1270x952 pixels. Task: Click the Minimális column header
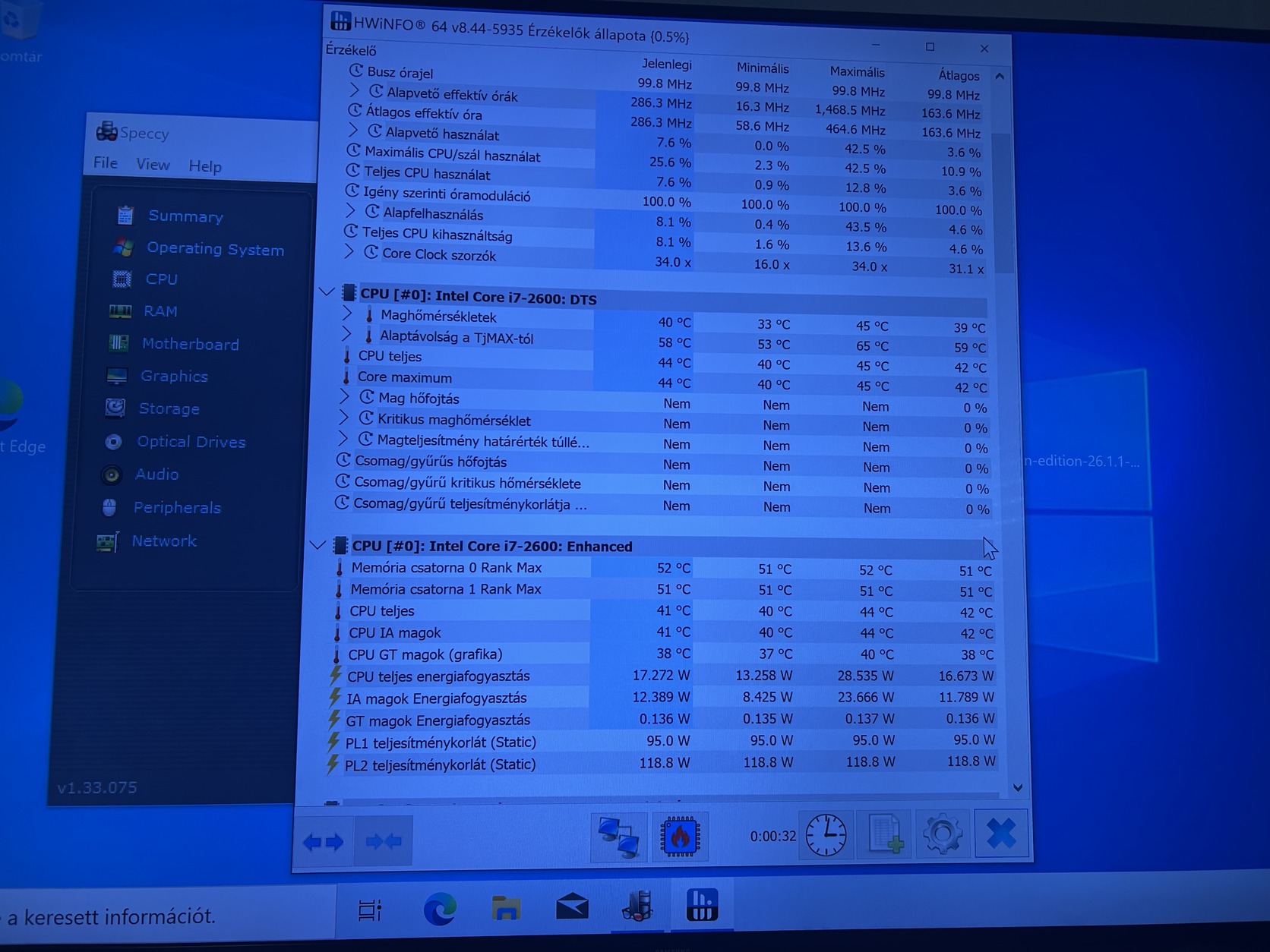[763, 68]
